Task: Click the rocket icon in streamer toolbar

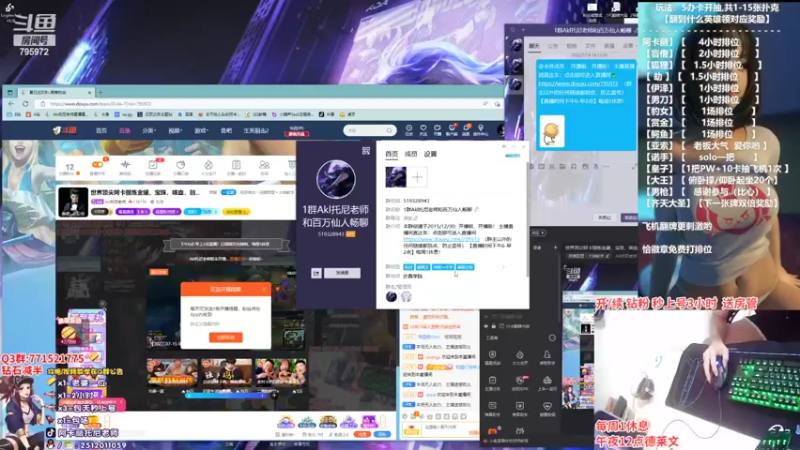Action: point(208,165)
